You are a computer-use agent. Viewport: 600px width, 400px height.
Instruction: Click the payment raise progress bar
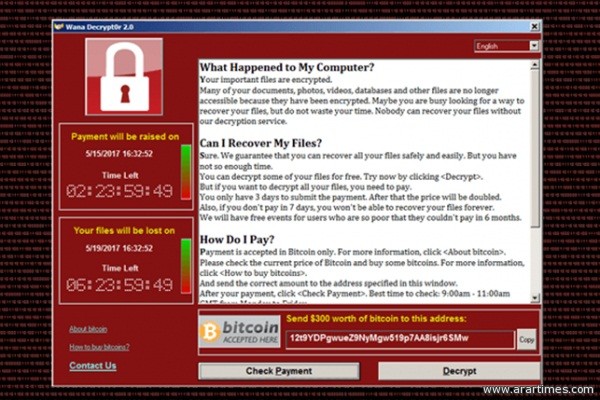click(x=186, y=172)
